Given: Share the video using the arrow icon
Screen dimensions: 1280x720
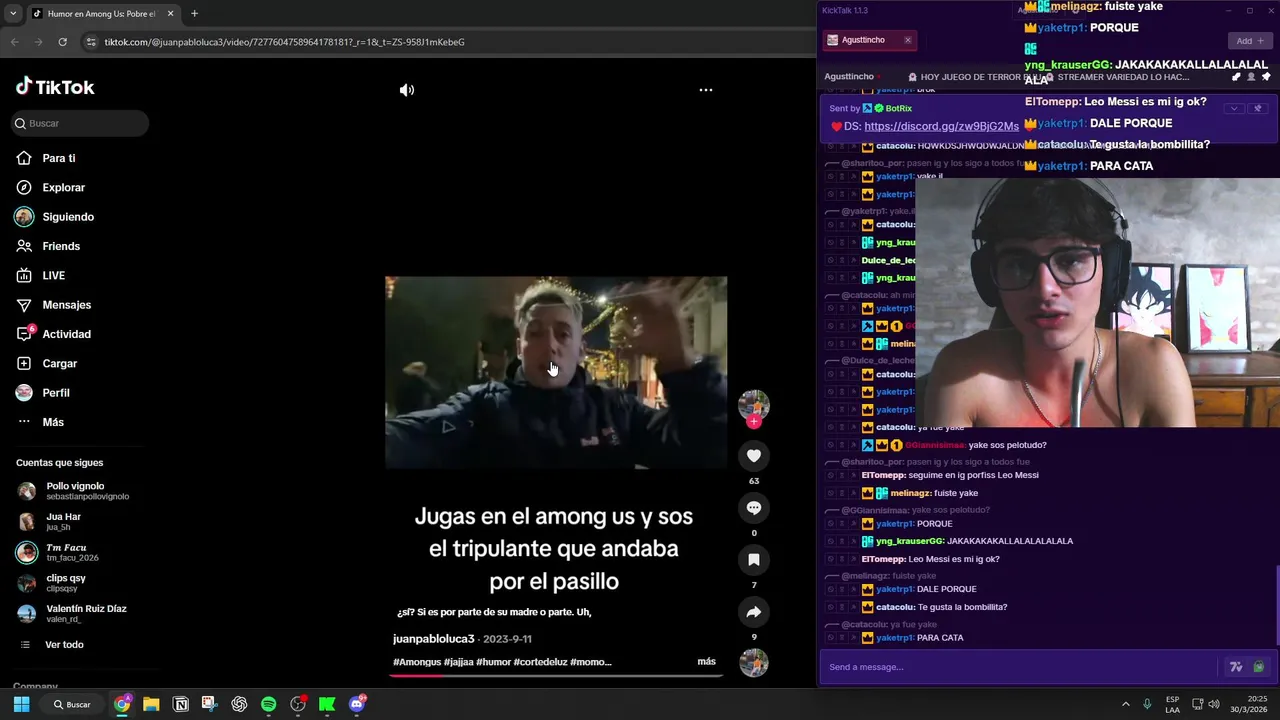Looking at the screenshot, I should 754,612.
